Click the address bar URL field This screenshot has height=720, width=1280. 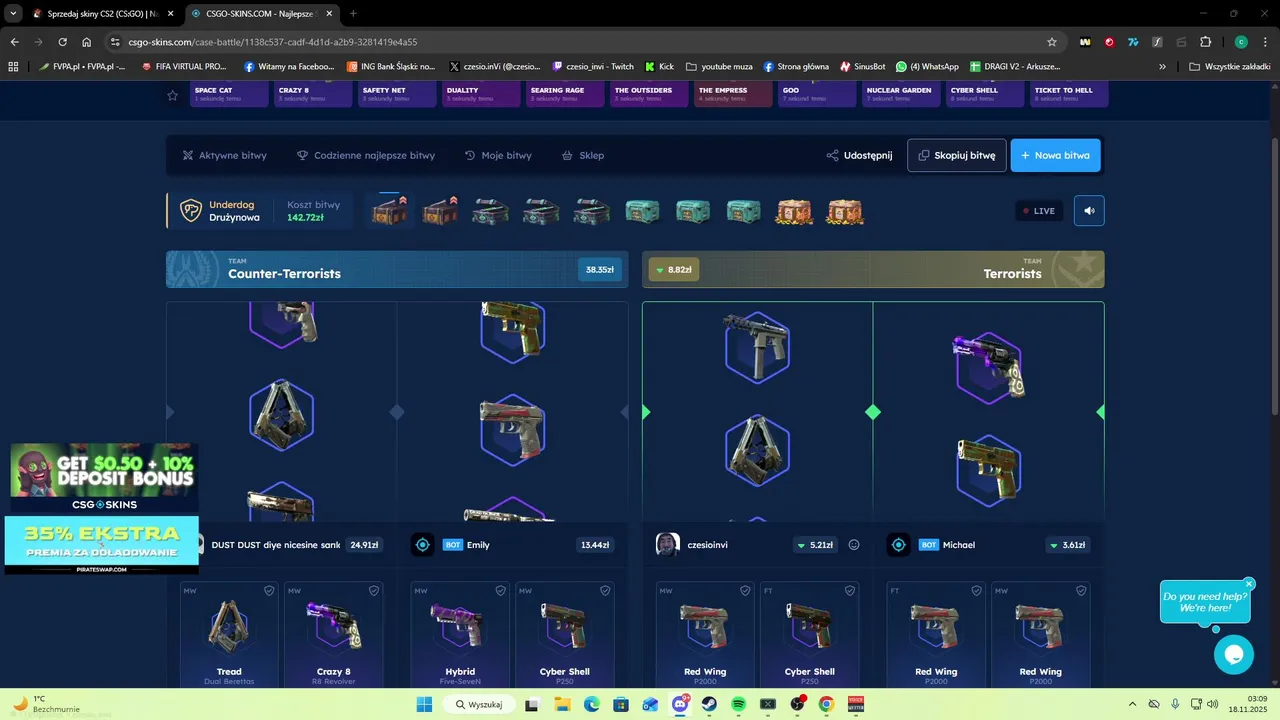click(x=583, y=42)
